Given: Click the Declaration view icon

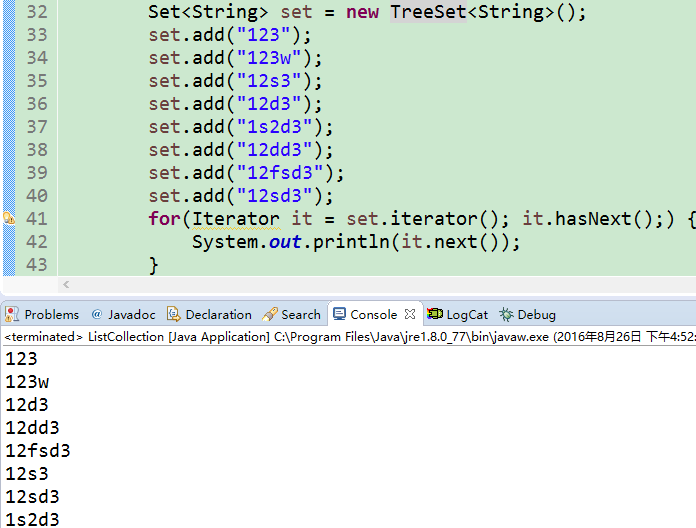Looking at the screenshot, I should coord(174,314).
